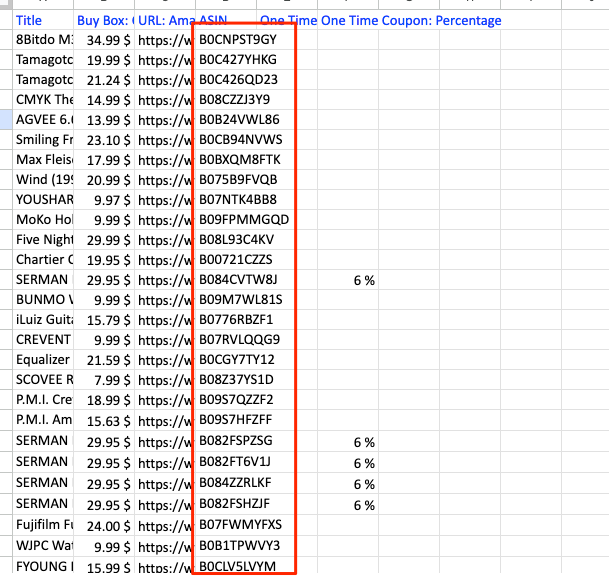Open the URL cell in the Fujifilm row

click(x=165, y=525)
